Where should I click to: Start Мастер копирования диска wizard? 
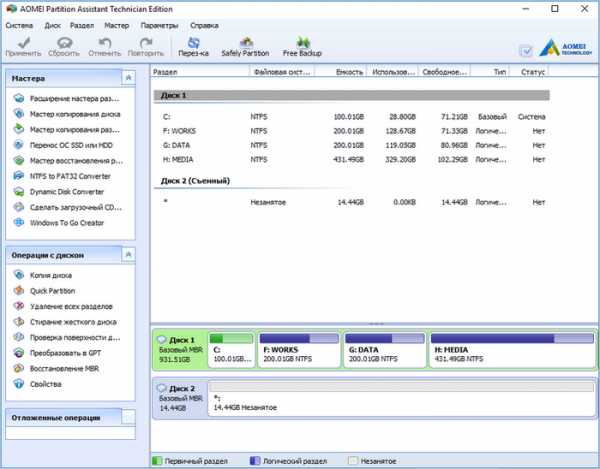point(67,114)
